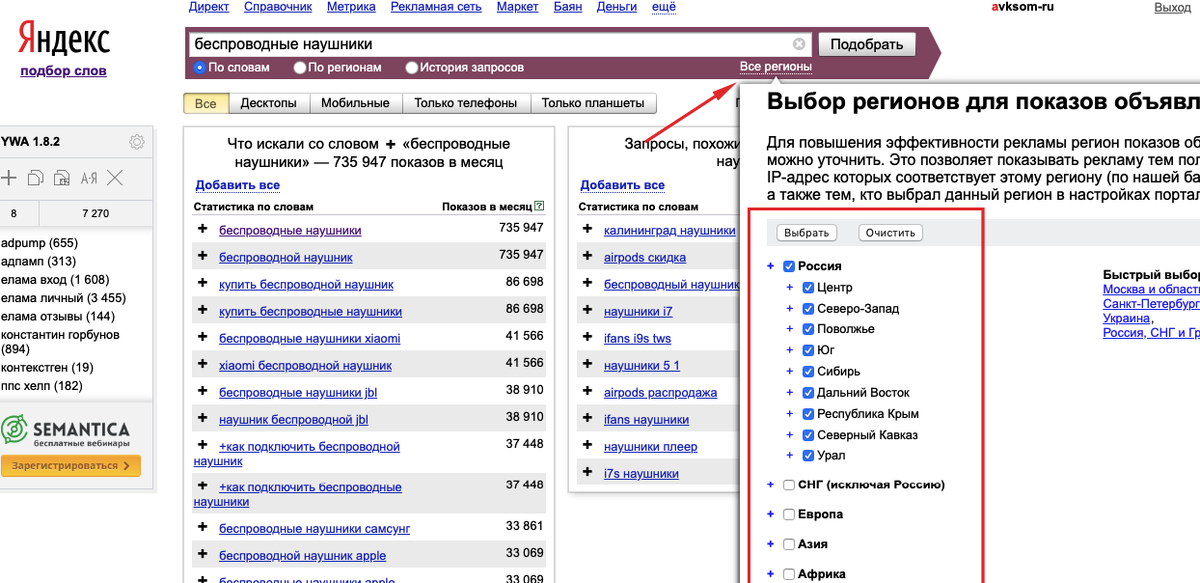Viewport: 1200px width, 583px height.
Task: Add 'наушники 5 1' with plus icon
Action: point(588,365)
